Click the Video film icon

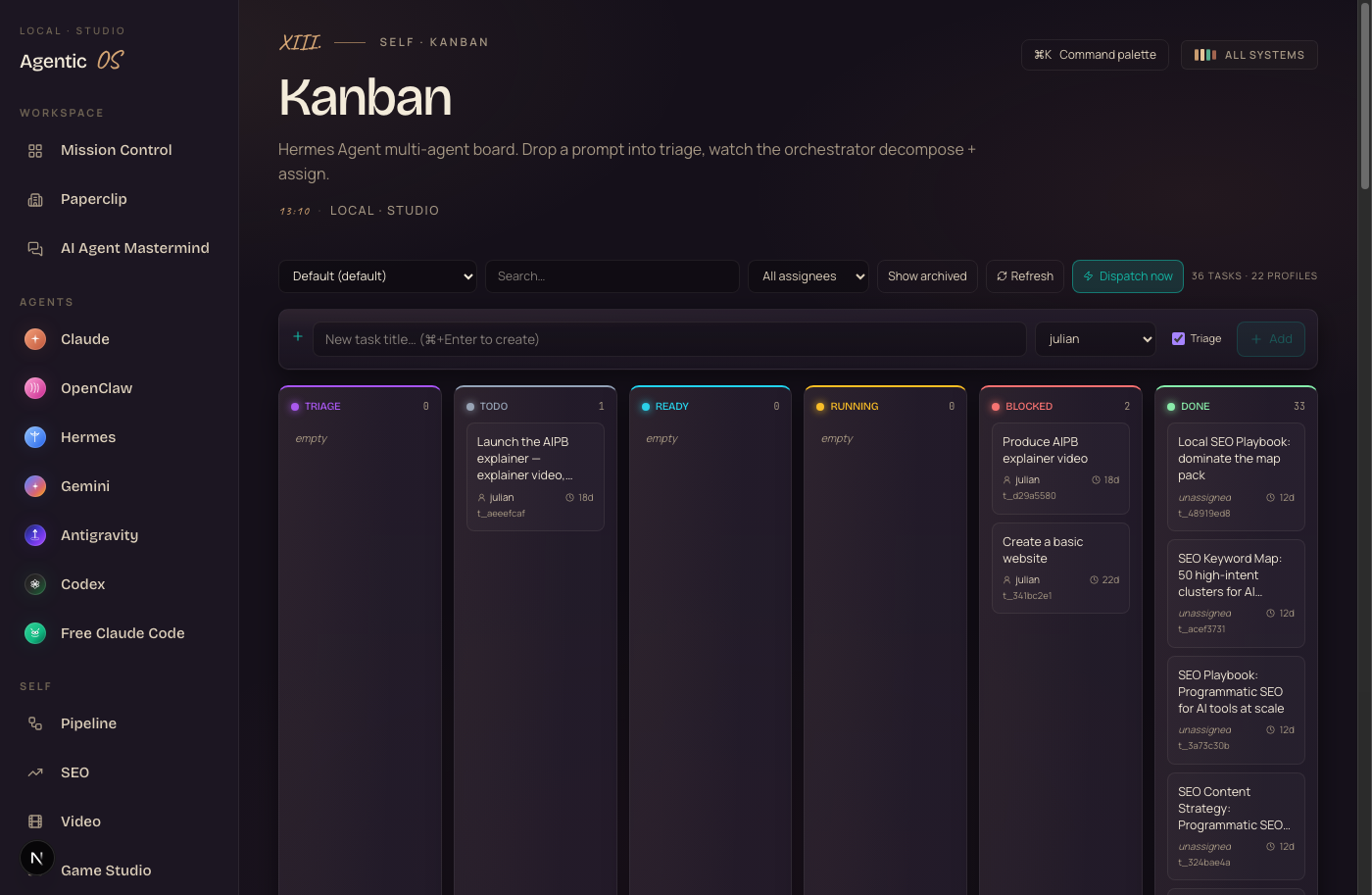(x=35, y=821)
